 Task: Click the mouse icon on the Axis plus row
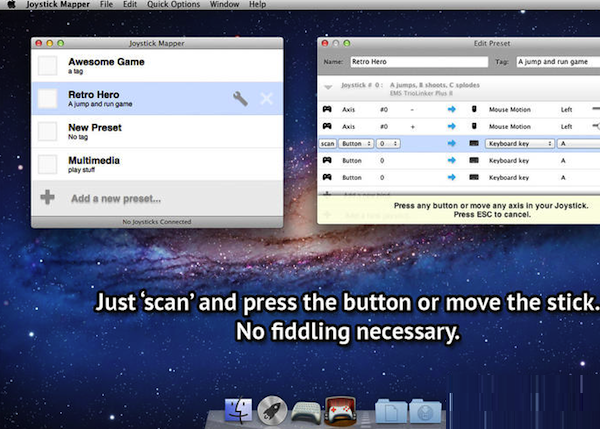pos(474,126)
